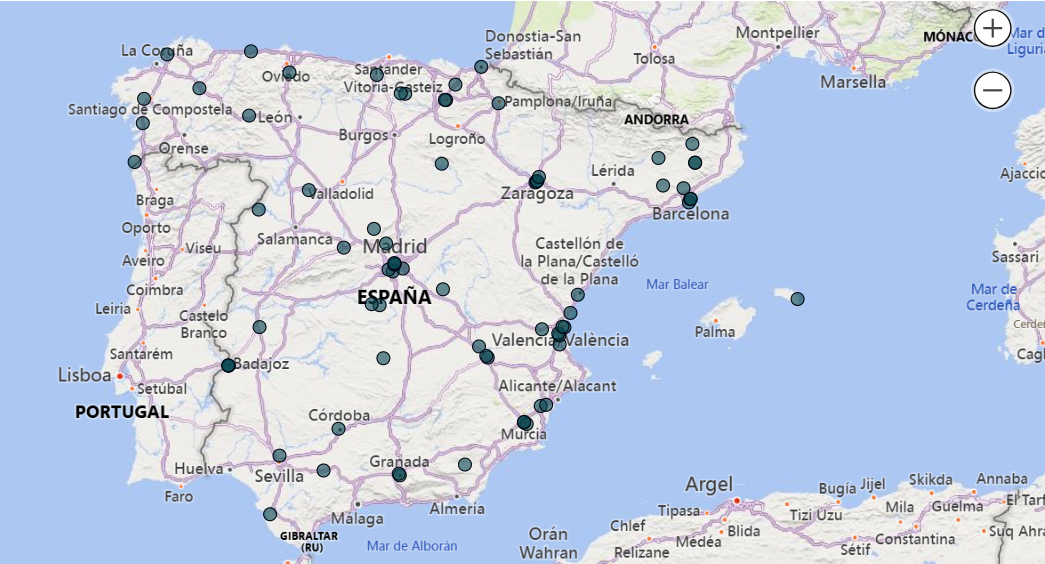
Task: Zoom in with the plus button
Action: tap(992, 29)
